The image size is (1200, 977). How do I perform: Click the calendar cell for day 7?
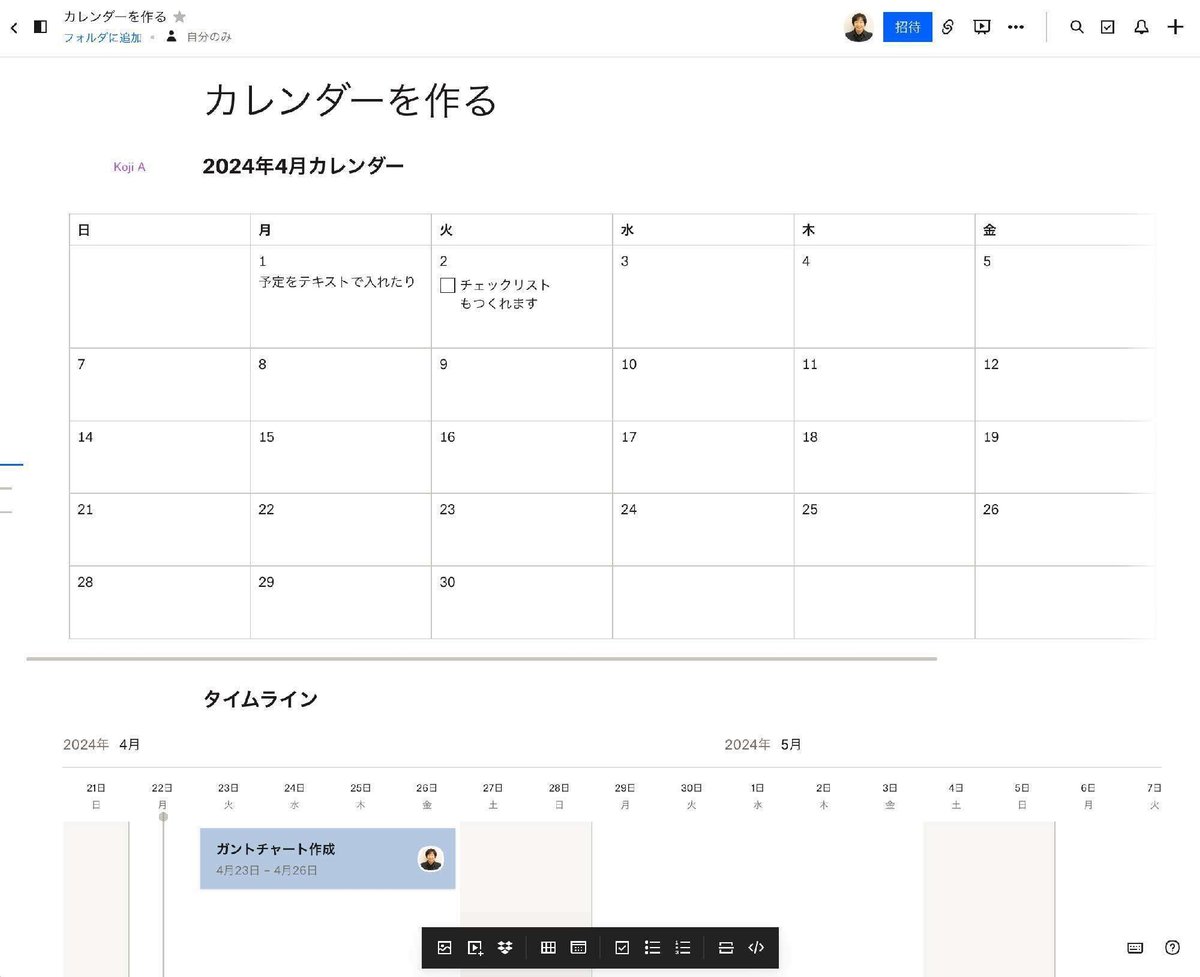pos(160,385)
